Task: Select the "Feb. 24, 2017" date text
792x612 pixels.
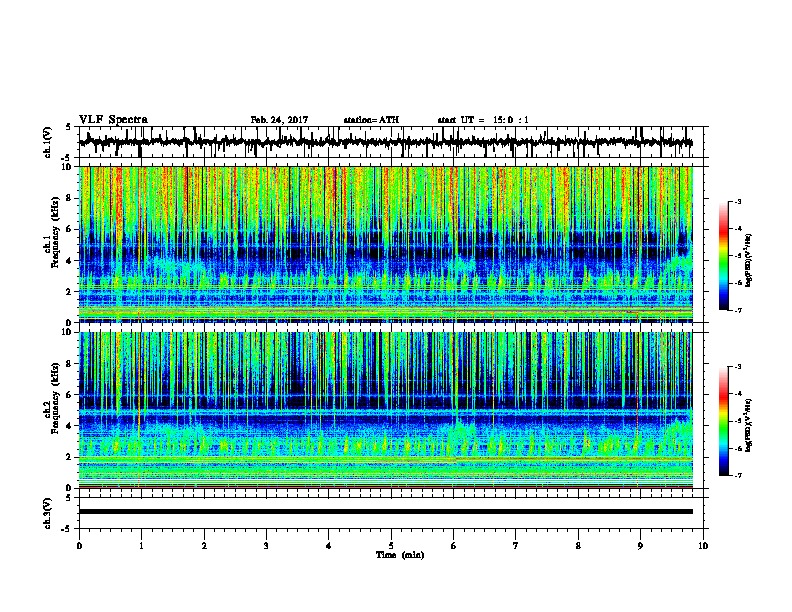Action: point(279,120)
